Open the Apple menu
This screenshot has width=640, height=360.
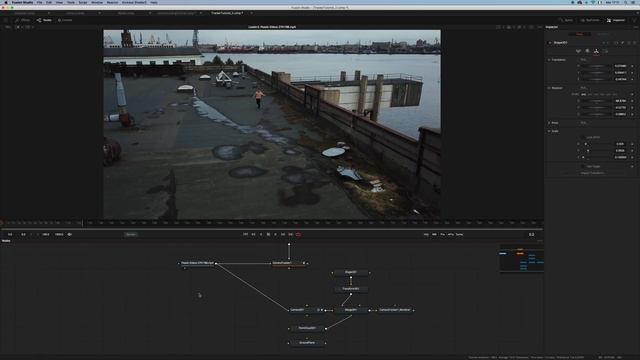coord(6,2)
